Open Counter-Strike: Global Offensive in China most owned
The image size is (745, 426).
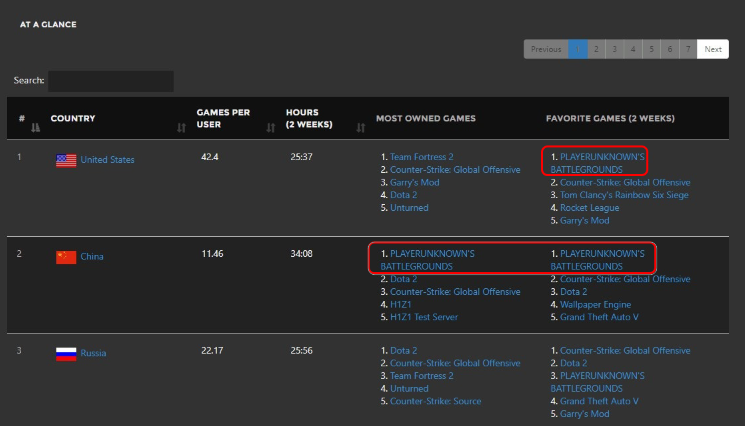click(x=455, y=292)
